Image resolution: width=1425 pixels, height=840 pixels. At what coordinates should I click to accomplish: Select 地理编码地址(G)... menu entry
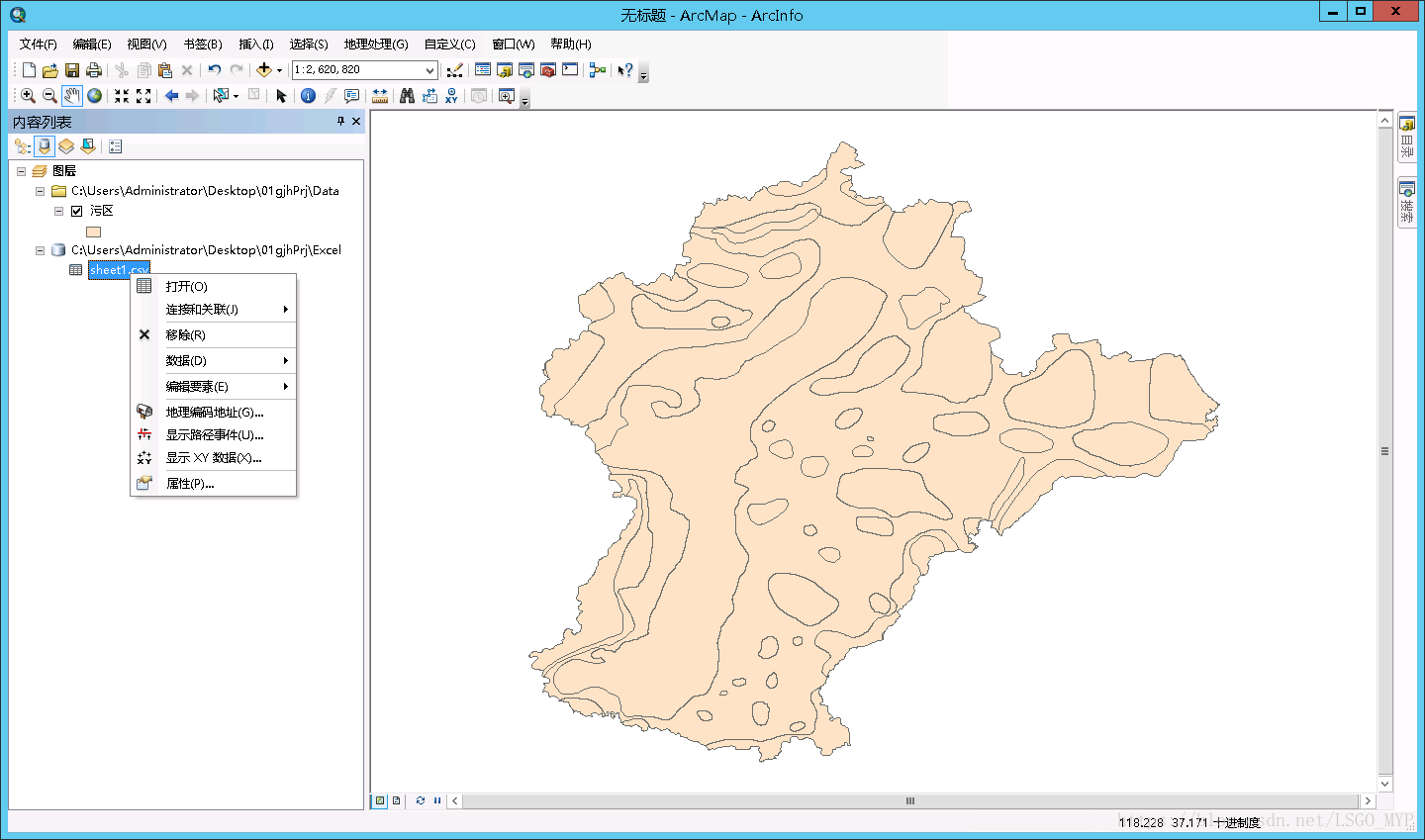click(214, 413)
